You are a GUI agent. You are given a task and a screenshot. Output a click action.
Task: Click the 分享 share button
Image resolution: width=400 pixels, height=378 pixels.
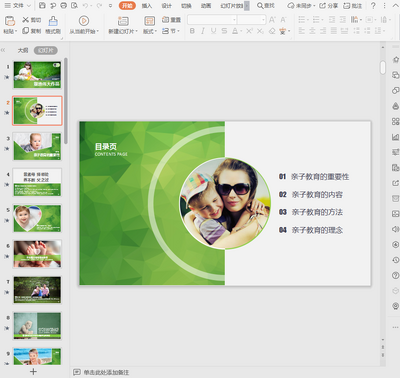[329, 6]
